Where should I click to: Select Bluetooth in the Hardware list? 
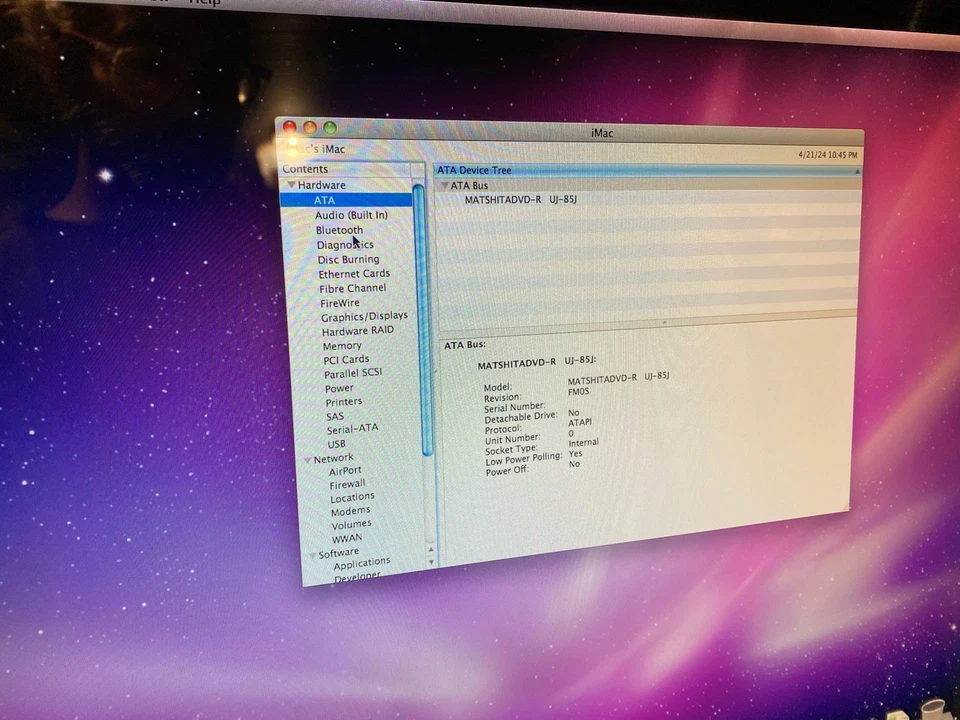pos(338,230)
